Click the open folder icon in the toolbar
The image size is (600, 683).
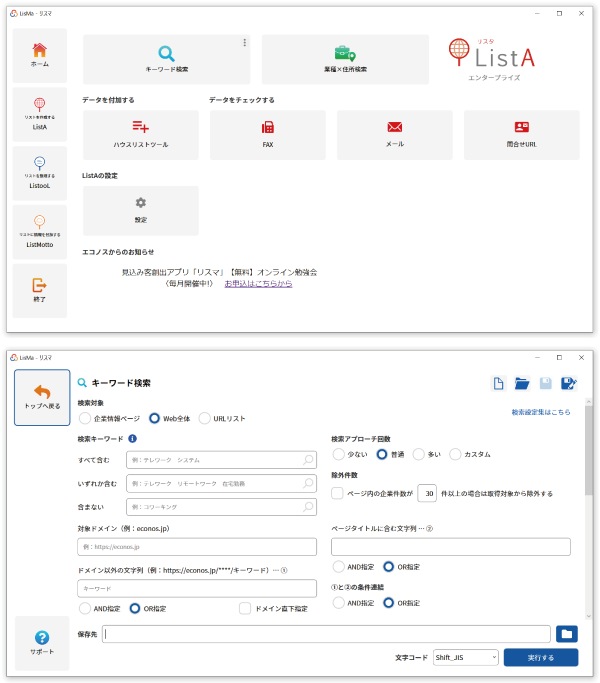[x=522, y=384]
